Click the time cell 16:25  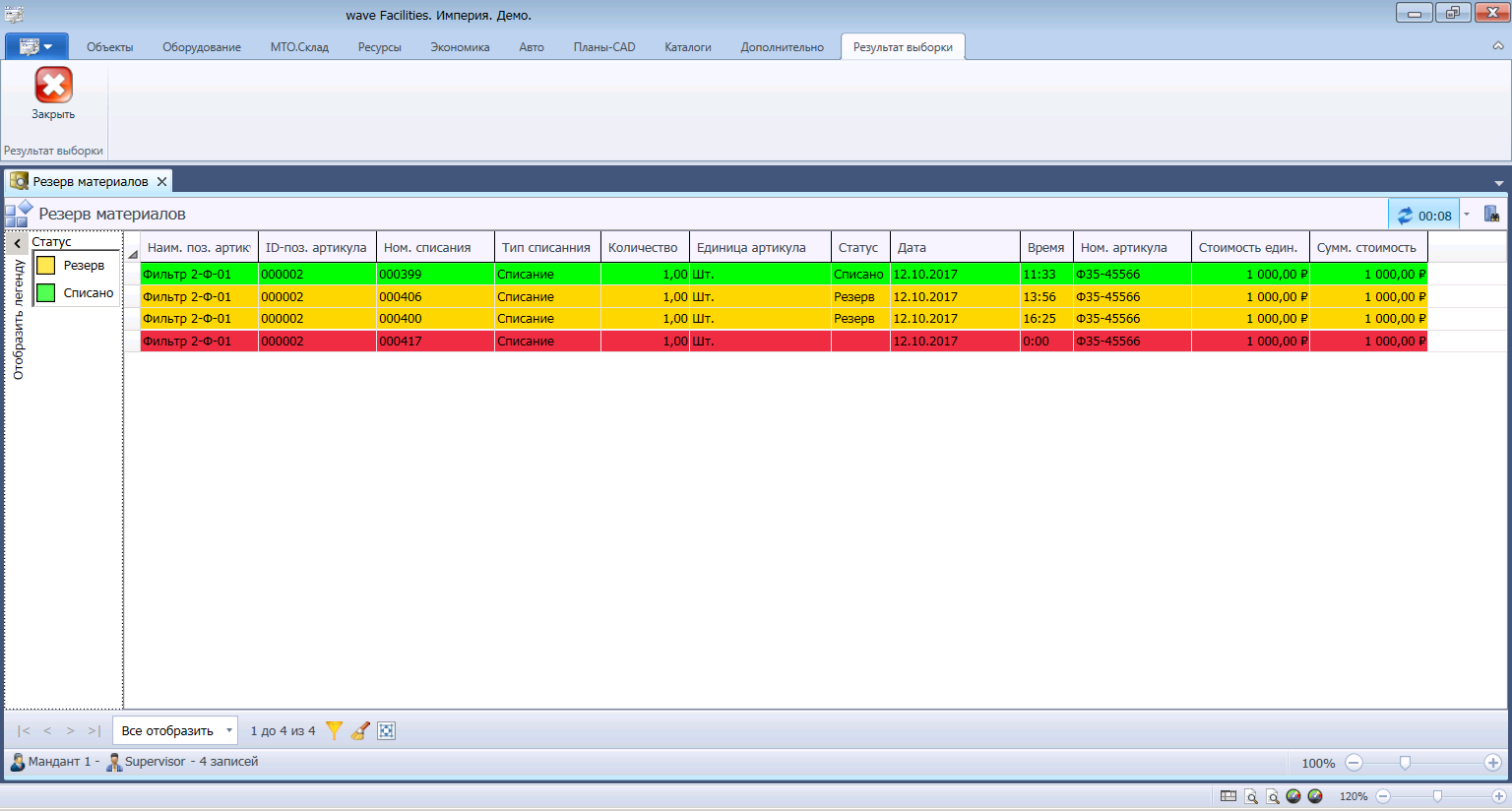[1046, 319]
